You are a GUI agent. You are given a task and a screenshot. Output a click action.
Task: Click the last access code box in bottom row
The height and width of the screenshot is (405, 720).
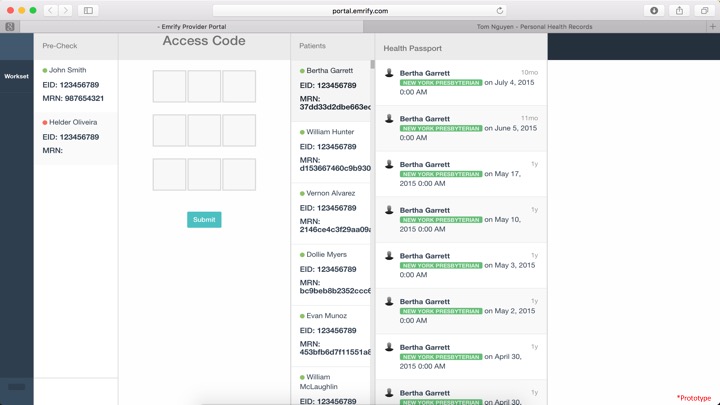pos(239,174)
